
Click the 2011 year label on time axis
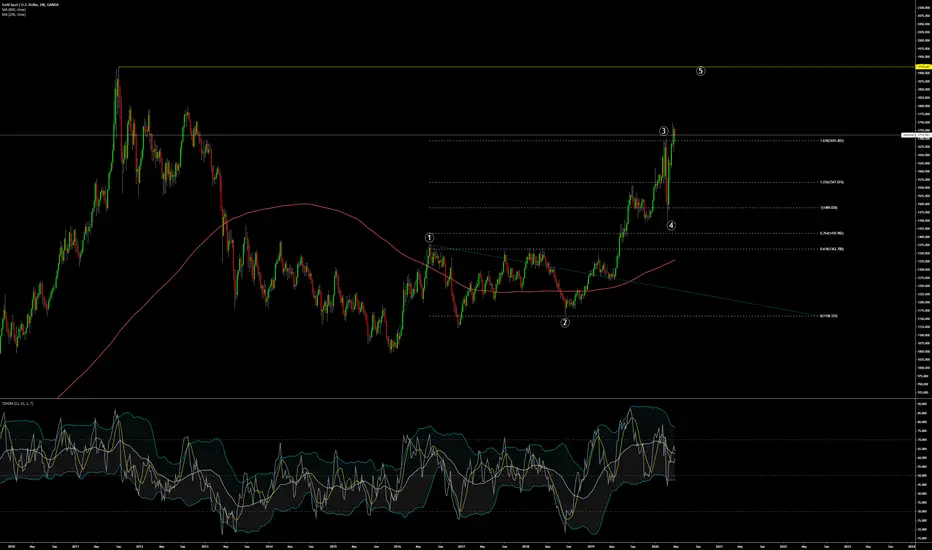75,546
